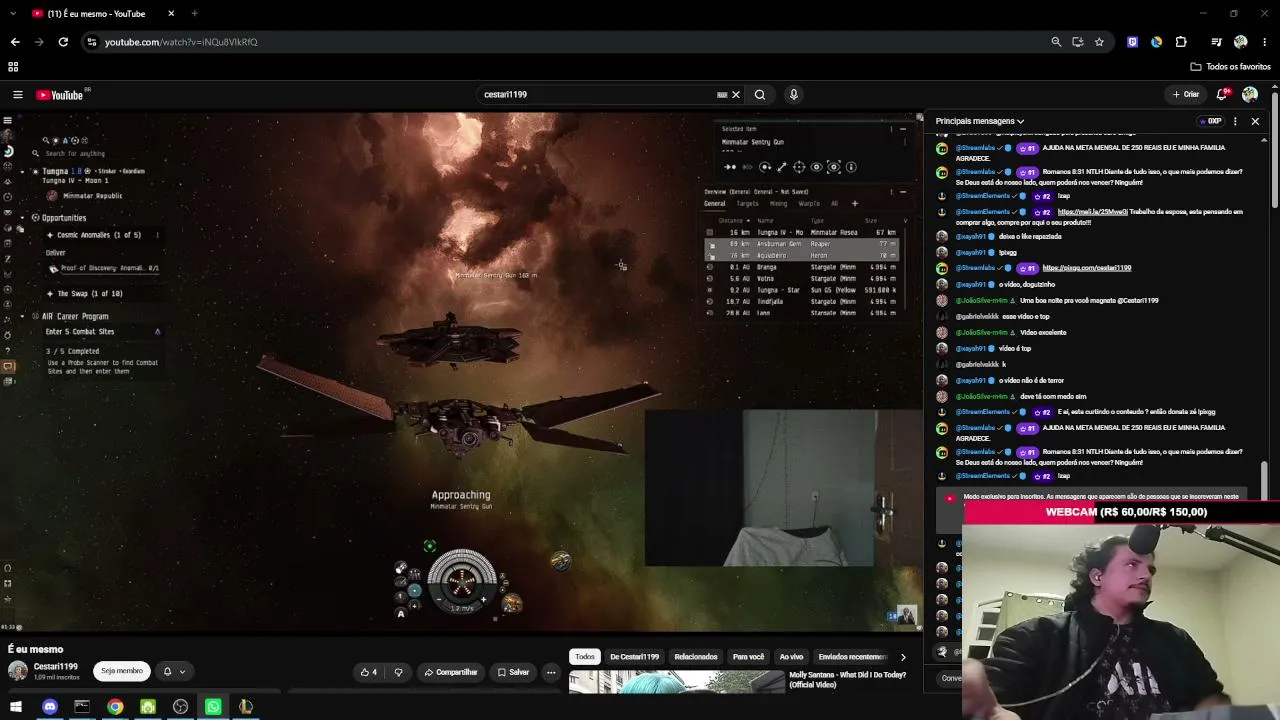Open the chat options three-dot menu

pos(1236,121)
